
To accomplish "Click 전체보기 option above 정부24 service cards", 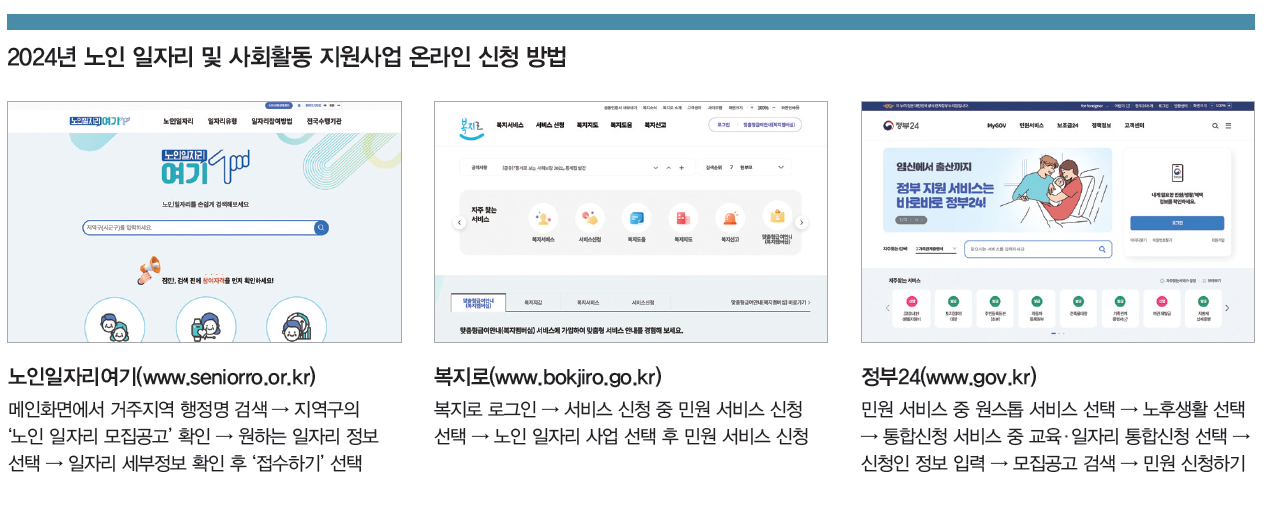I will tap(1212, 281).
